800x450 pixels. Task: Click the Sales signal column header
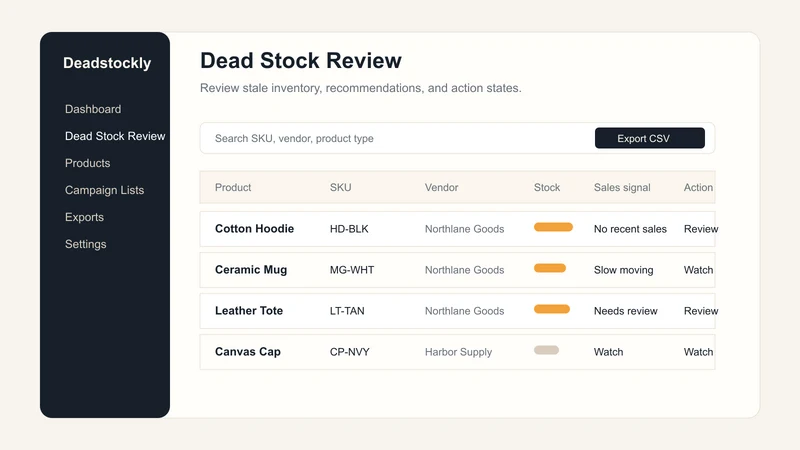(x=622, y=187)
